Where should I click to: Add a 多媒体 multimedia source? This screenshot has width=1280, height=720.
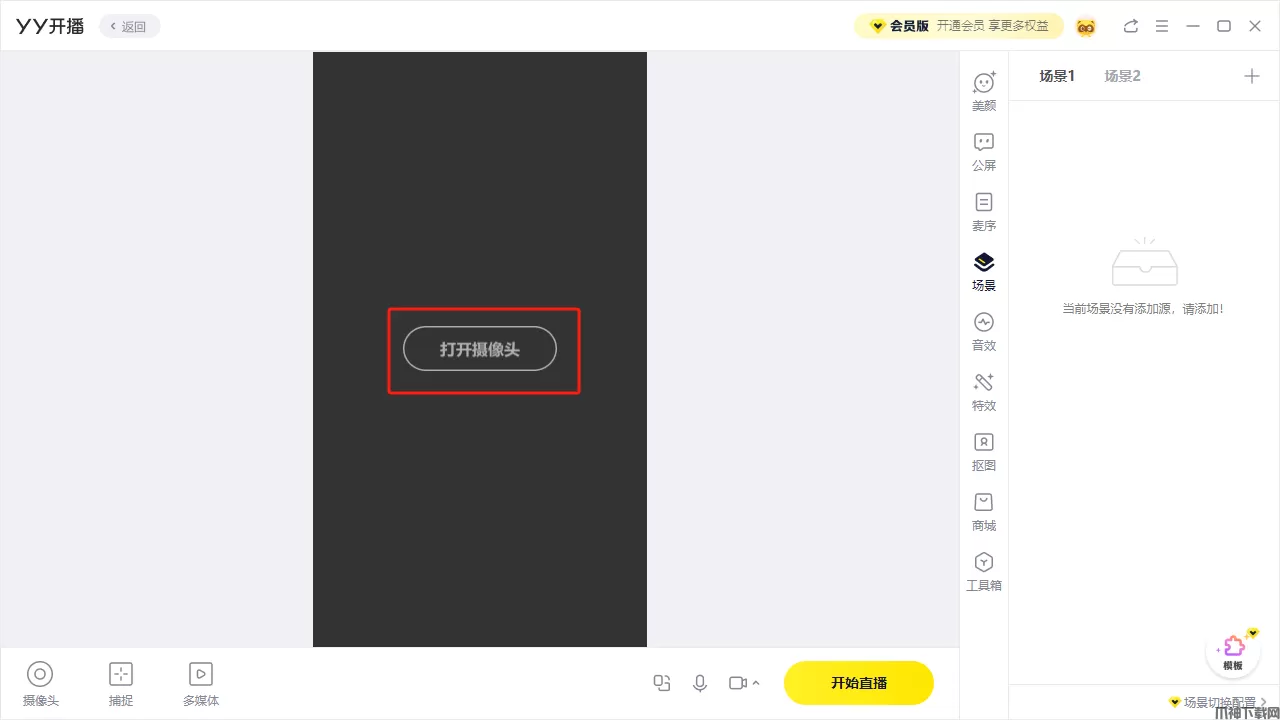[x=201, y=684]
